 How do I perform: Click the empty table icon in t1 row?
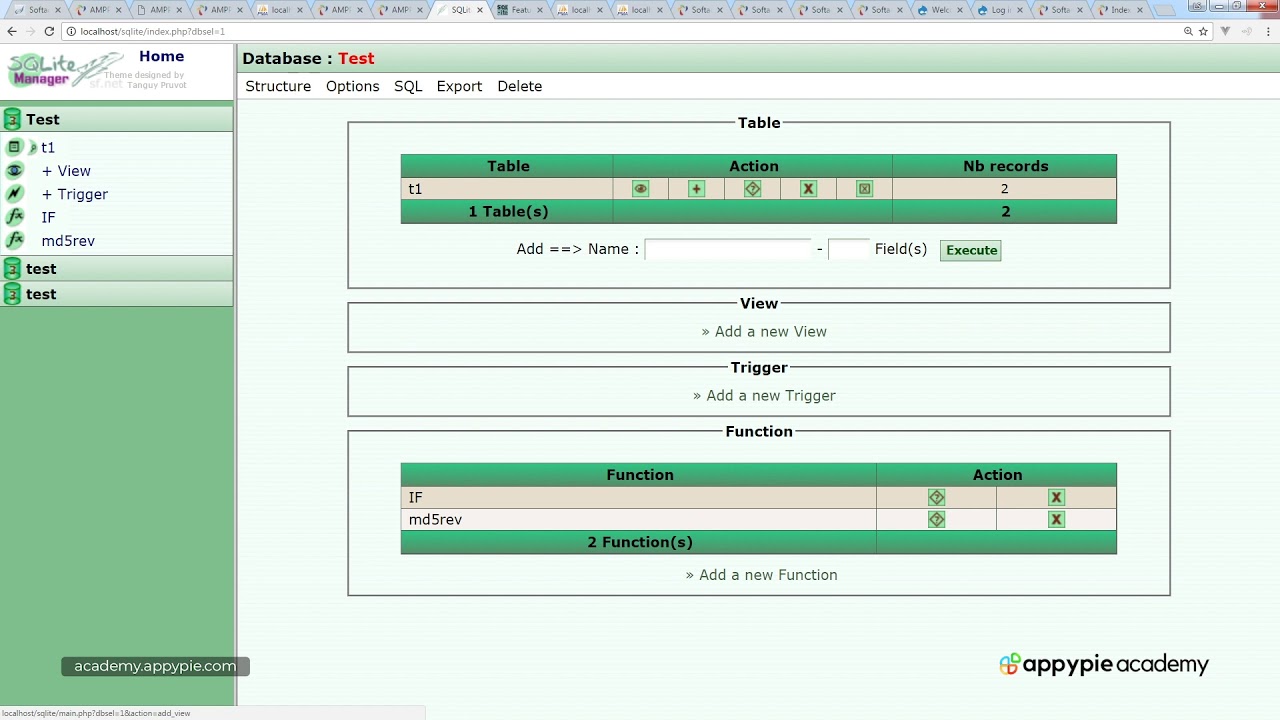pos(865,189)
